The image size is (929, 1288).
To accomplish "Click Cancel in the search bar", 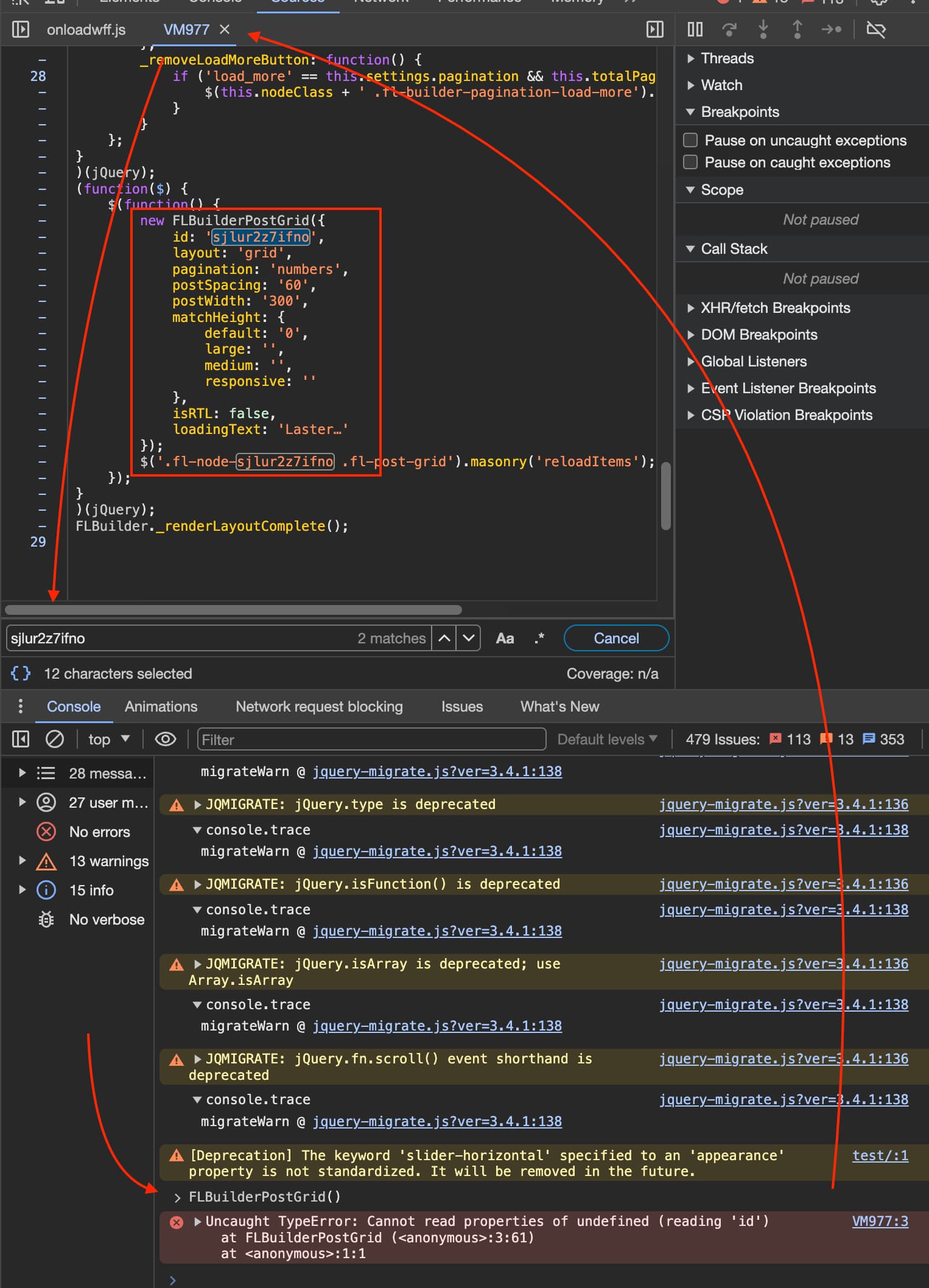I will (x=616, y=638).
